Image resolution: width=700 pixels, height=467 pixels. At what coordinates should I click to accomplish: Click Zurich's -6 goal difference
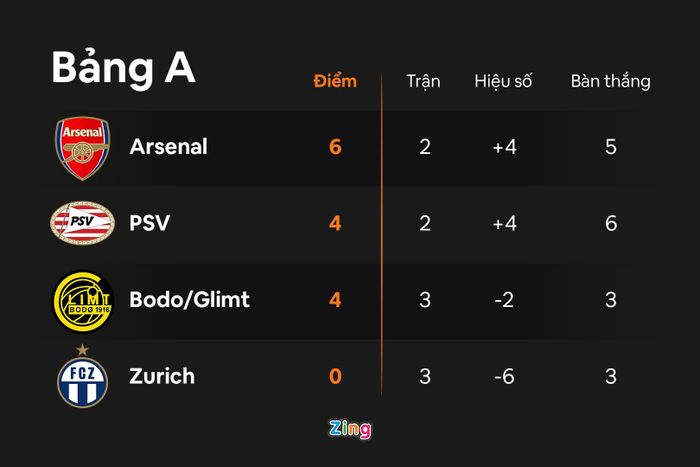(504, 376)
